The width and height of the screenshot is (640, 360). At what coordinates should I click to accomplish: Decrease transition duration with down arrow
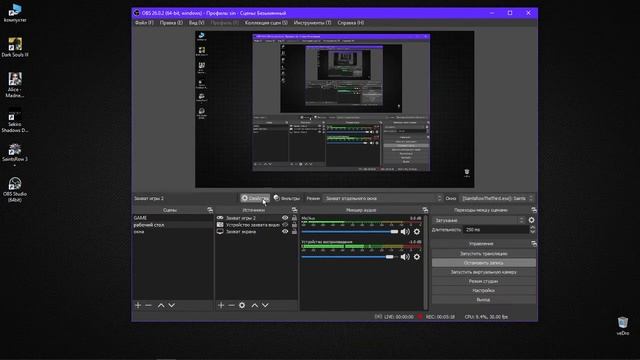click(532, 232)
